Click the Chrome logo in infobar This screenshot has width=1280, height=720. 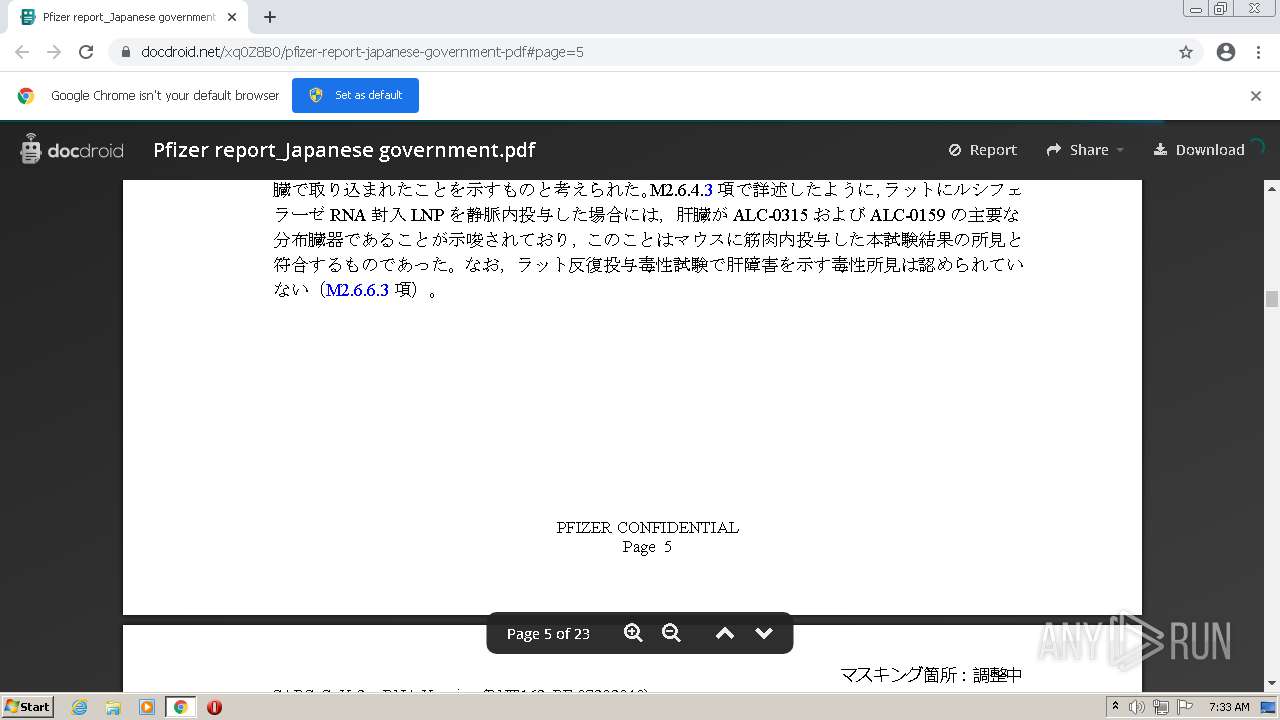tap(26, 96)
